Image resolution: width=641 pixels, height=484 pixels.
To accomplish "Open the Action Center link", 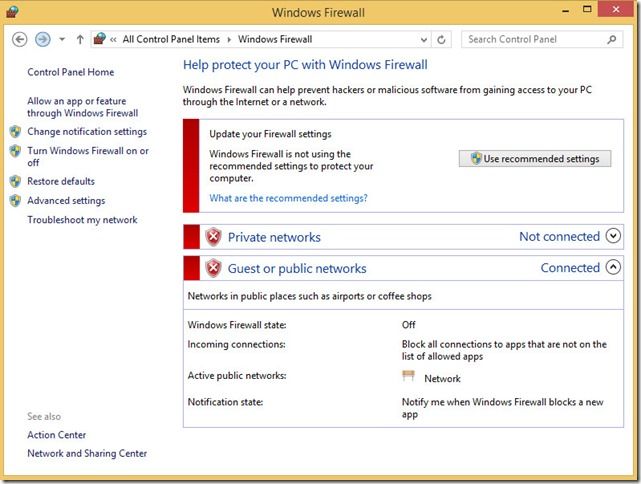I will point(56,435).
